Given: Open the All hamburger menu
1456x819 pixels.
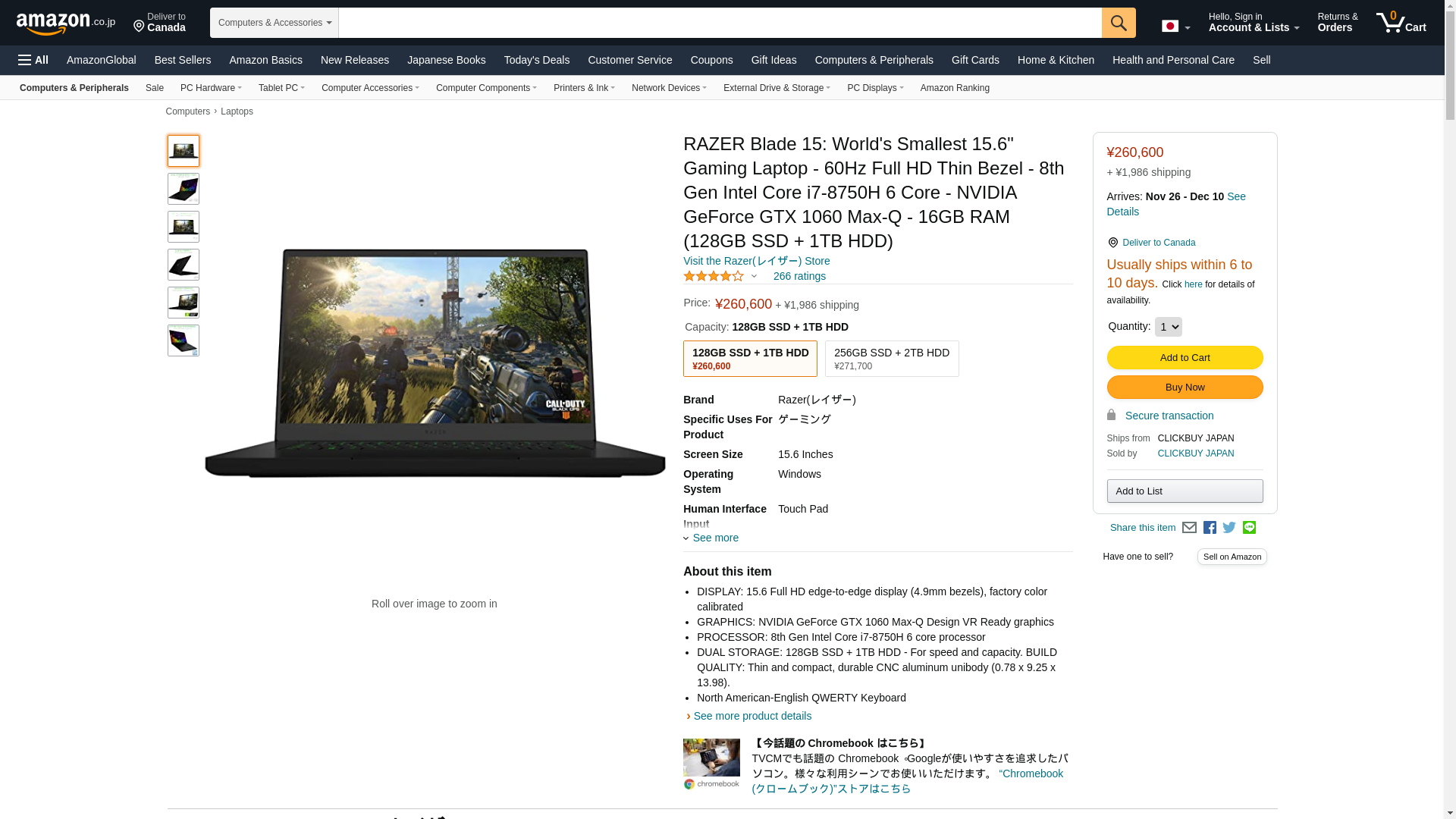Looking at the screenshot, I should point(33,60).
